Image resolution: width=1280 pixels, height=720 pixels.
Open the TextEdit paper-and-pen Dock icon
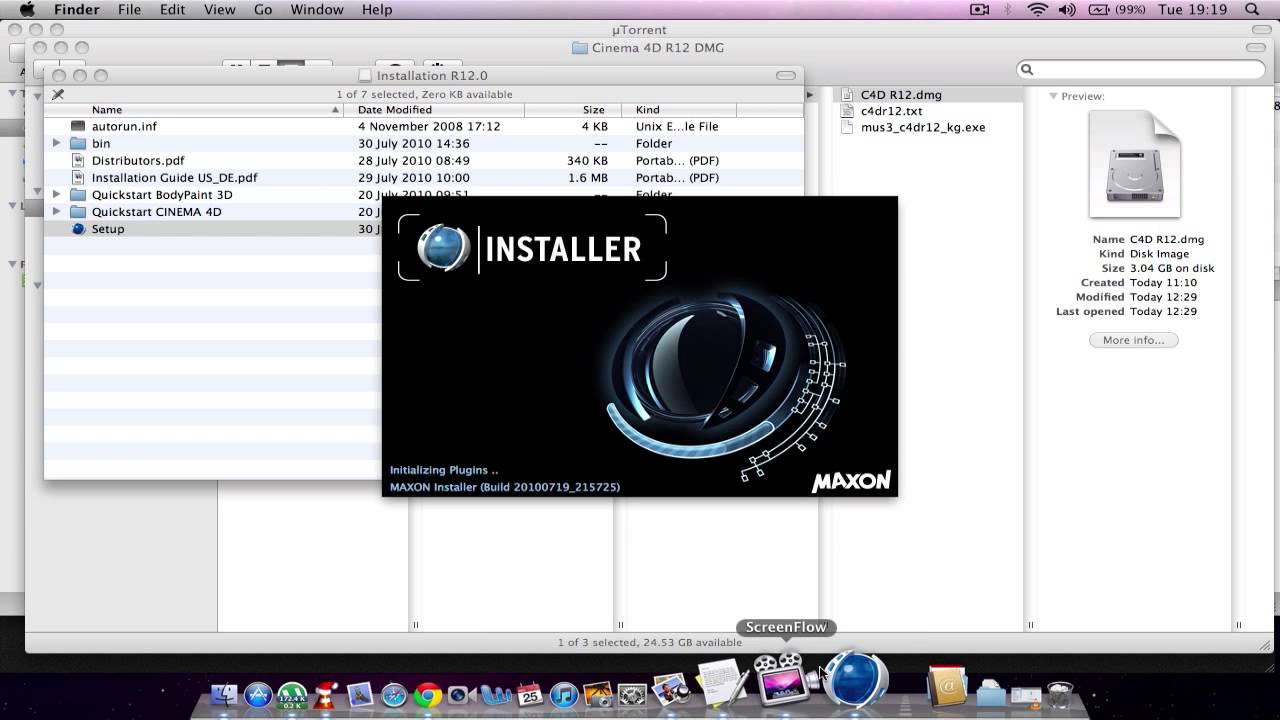click(x=724, y=683)
